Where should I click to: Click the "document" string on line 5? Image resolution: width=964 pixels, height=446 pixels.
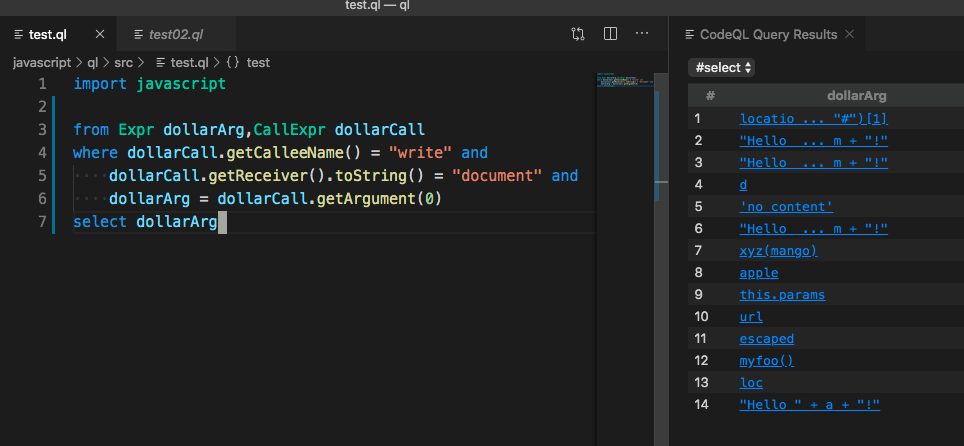tap(497, 176)
